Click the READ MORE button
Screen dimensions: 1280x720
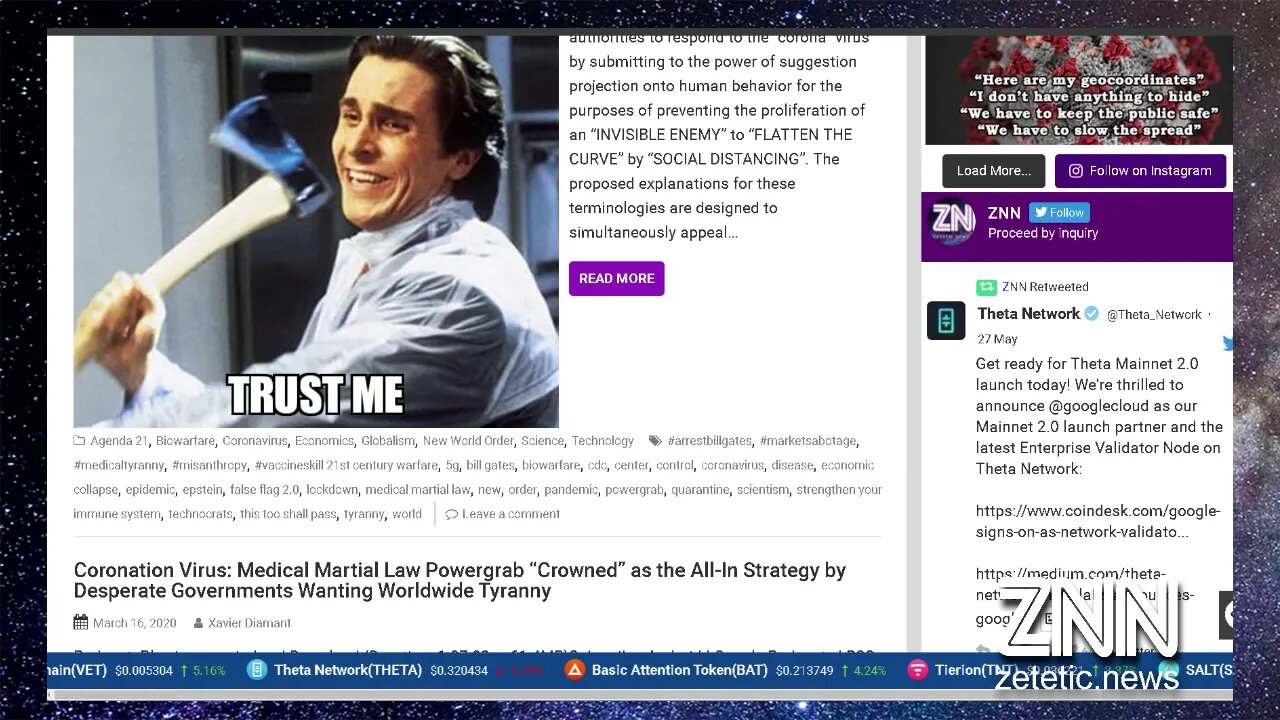point(616,278)
